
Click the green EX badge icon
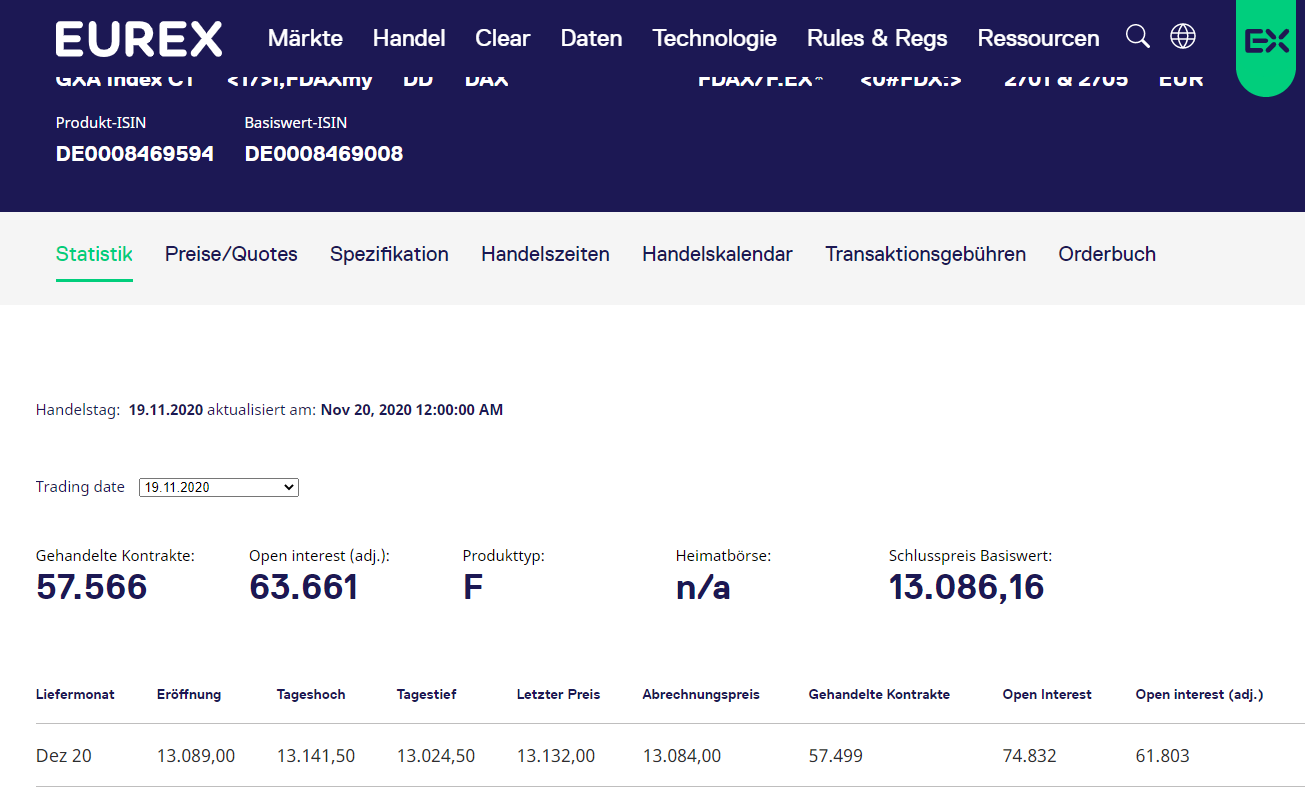[x=1266, y=42]
